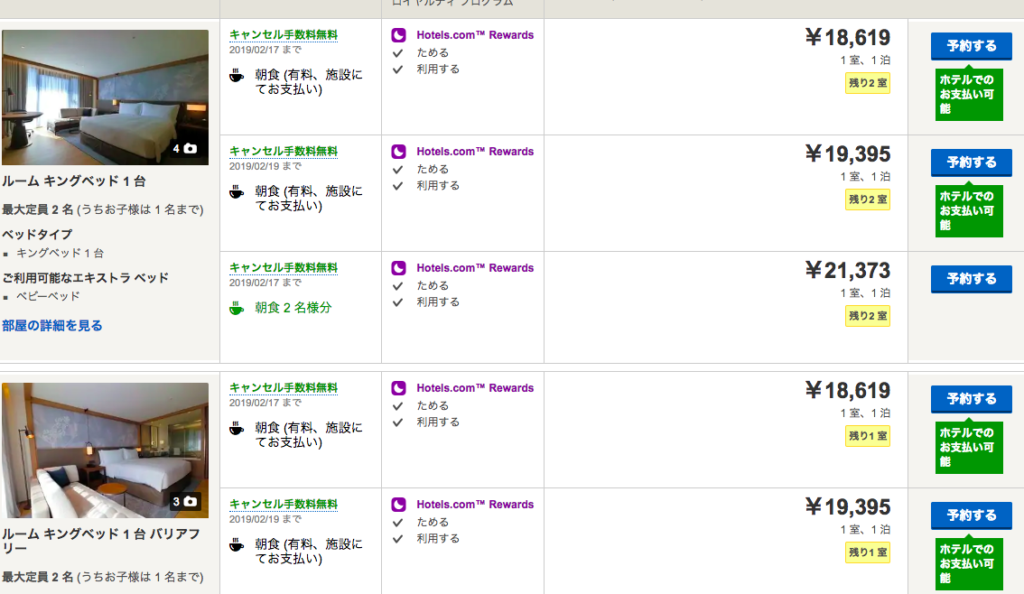The image size is (1024, 594).
Task: Click the coffee cup icon in the first room's ¥19,395 row
Action: pyautogui.click(x=236, y=192)
